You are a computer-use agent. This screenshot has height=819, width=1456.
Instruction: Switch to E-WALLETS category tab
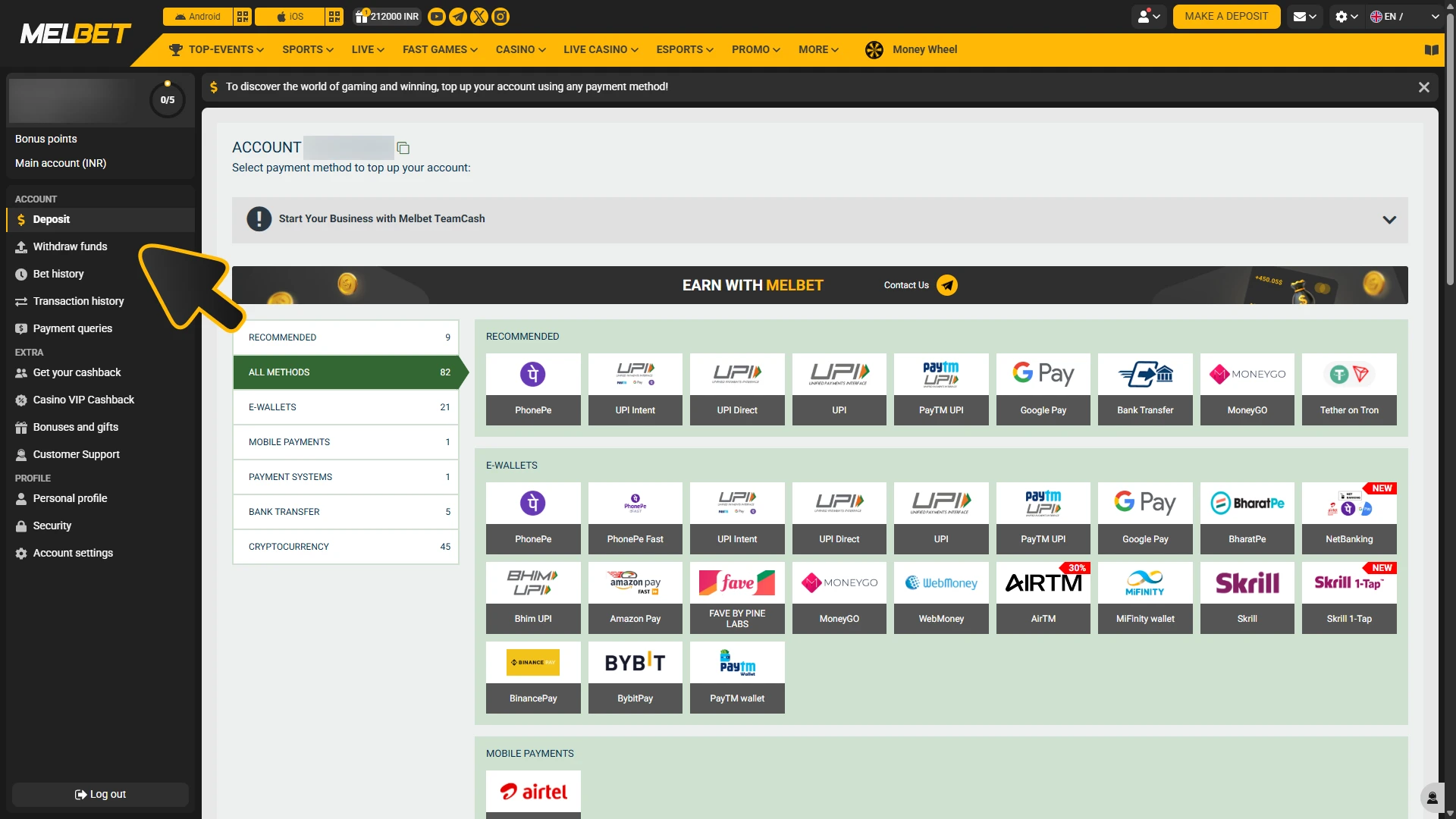[x=346, y=407]
